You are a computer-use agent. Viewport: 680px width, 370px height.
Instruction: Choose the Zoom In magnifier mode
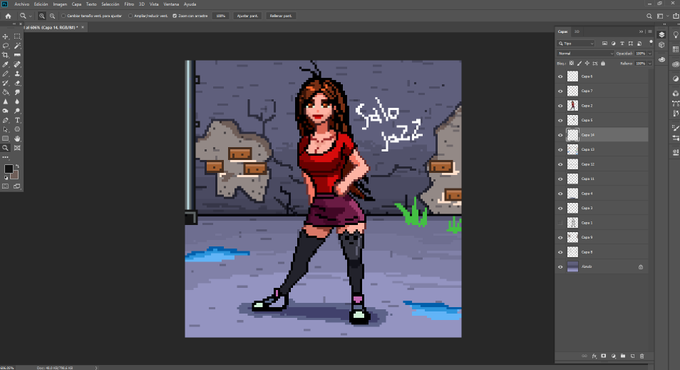point(42,16)
